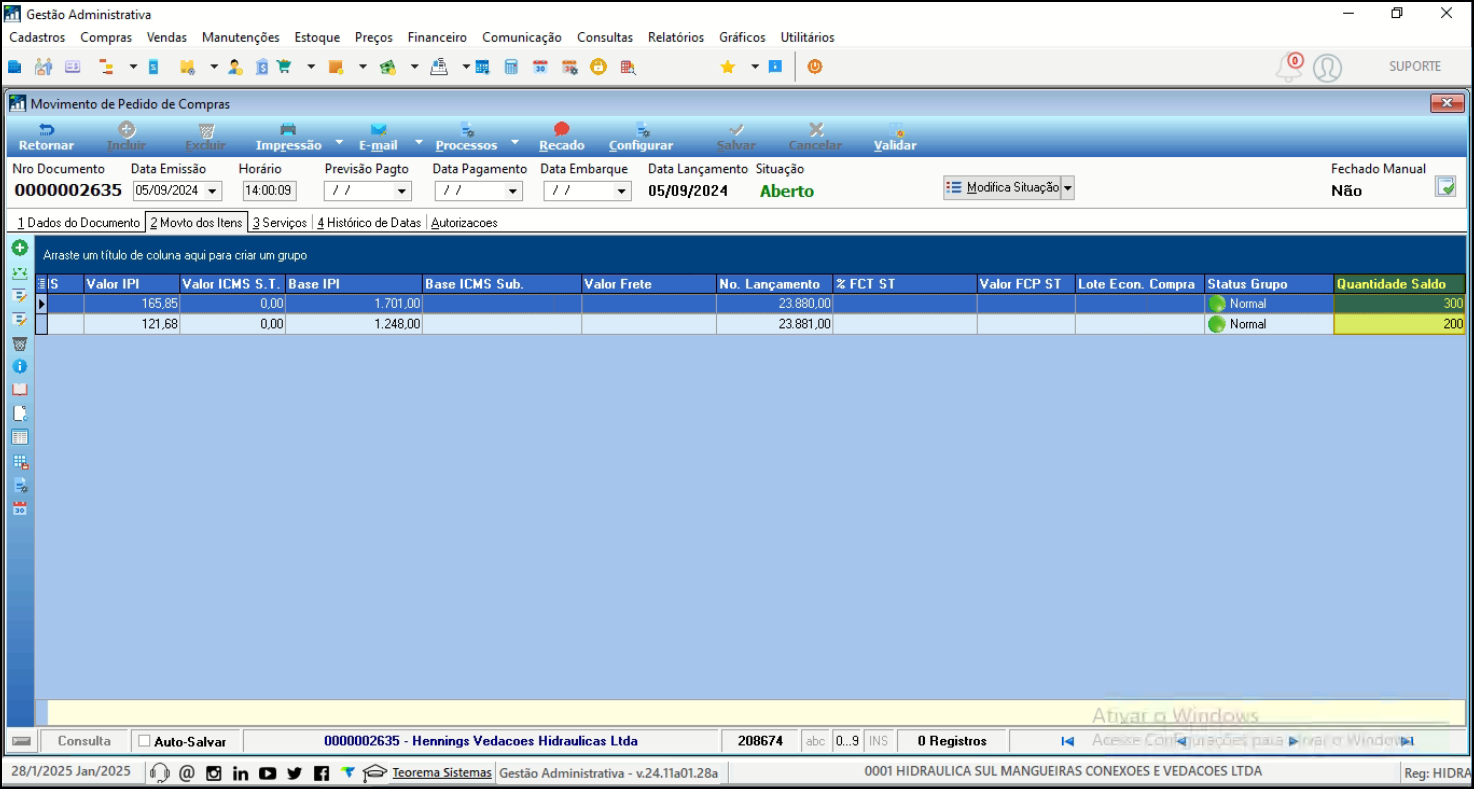Click the column chooser icon left of IS header

(41, 284)
